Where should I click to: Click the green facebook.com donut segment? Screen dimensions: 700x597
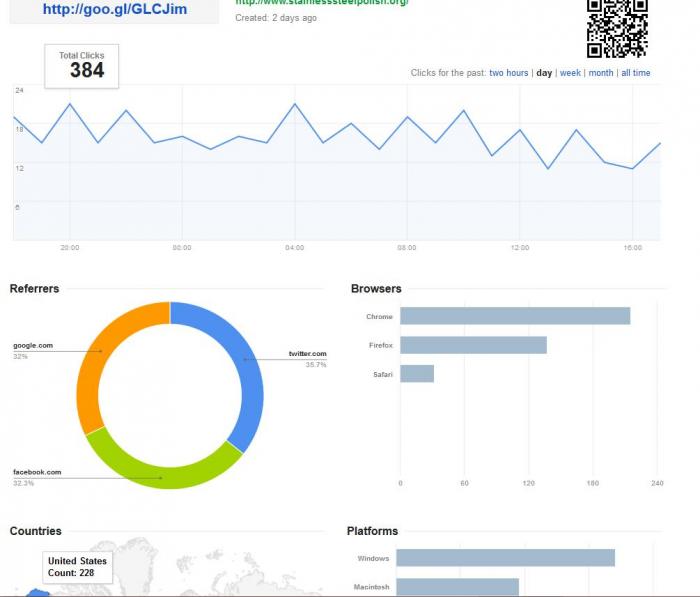coord(165,478)
